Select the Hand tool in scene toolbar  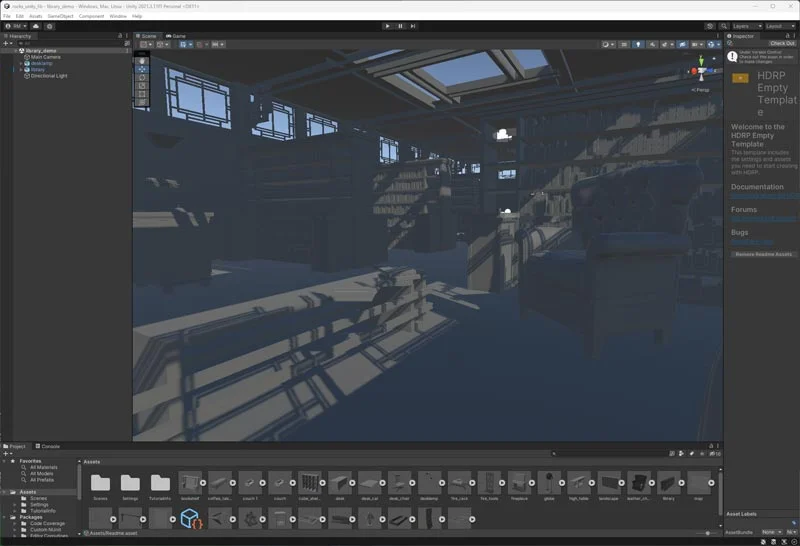(142, 60)
